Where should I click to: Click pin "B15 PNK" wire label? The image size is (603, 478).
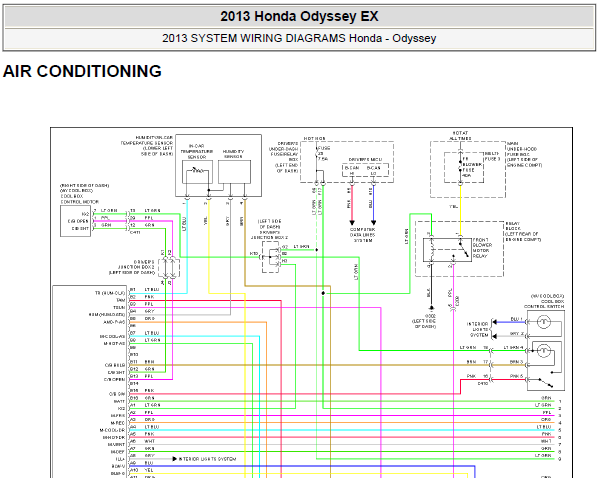[x=142, y=390]
